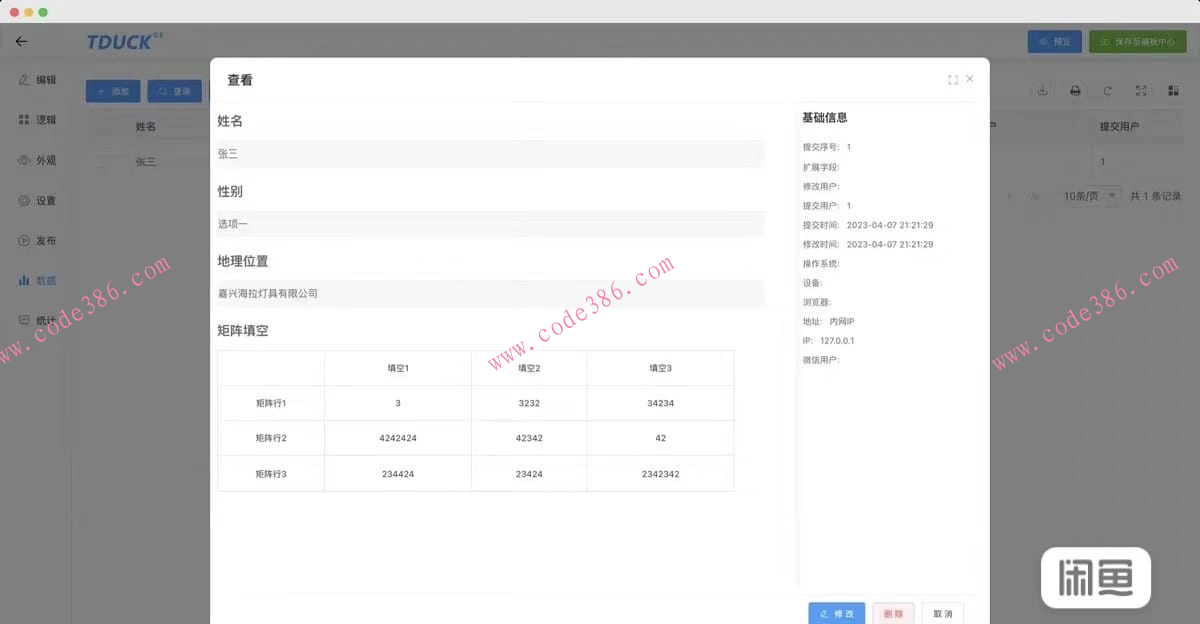
Task: Click the 查询 search button
Action: pos(175,91)
